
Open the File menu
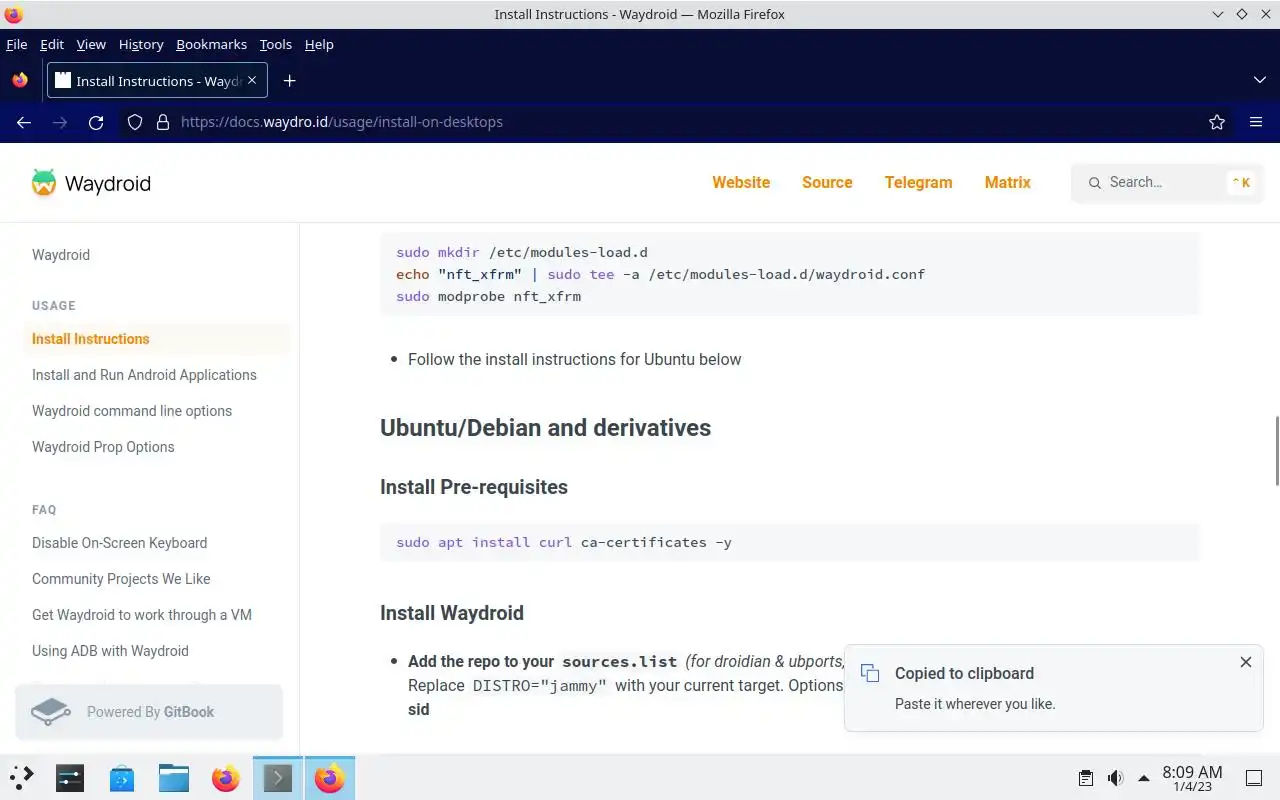pyautogui.click(x=17, y=44)
